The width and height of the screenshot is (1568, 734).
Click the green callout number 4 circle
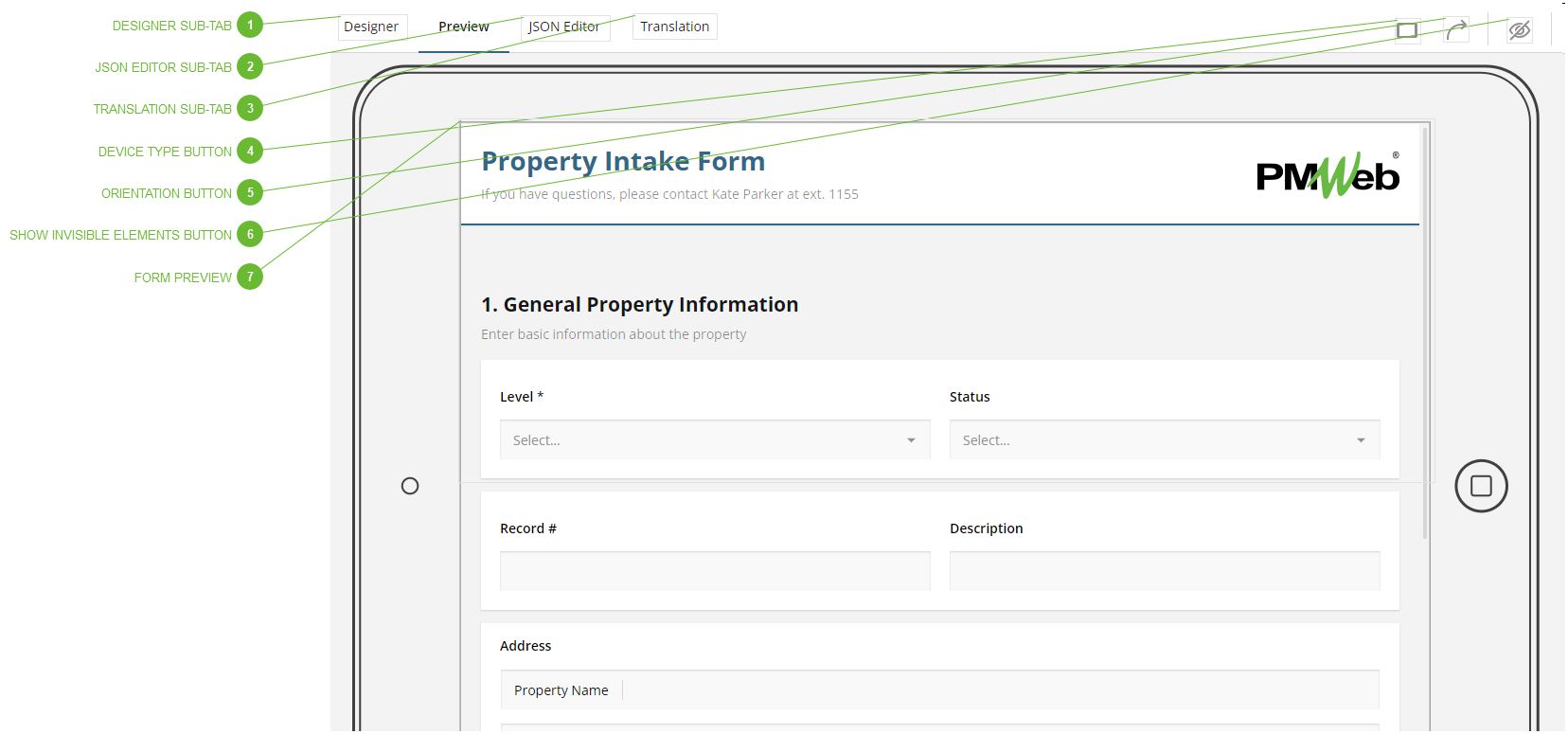[250, 151]
